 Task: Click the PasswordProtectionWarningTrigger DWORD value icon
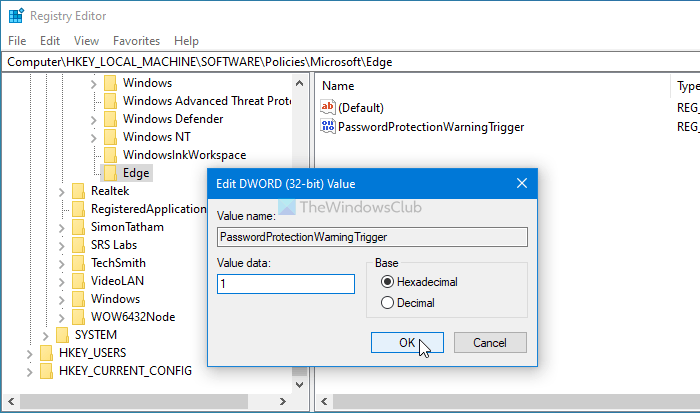pyautogui.click(x=327, y=127)
